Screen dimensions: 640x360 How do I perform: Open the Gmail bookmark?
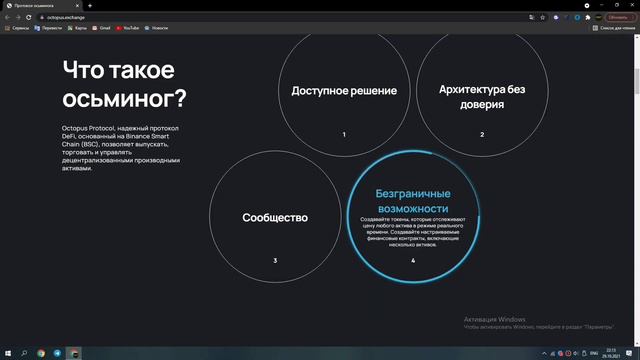point(101,28)
